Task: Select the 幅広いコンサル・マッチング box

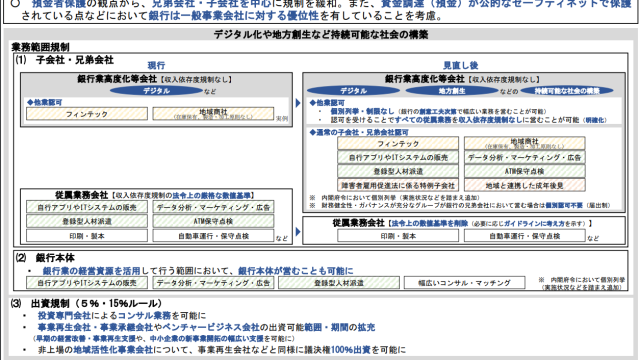Action: pos(464,282)
